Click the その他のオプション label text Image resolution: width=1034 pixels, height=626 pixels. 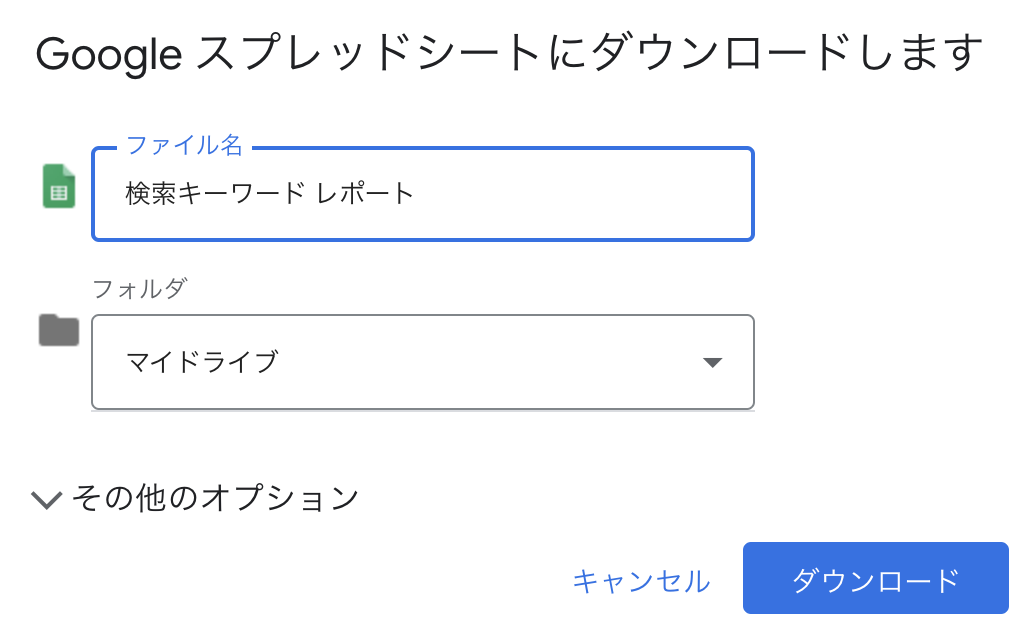(215, 498)
